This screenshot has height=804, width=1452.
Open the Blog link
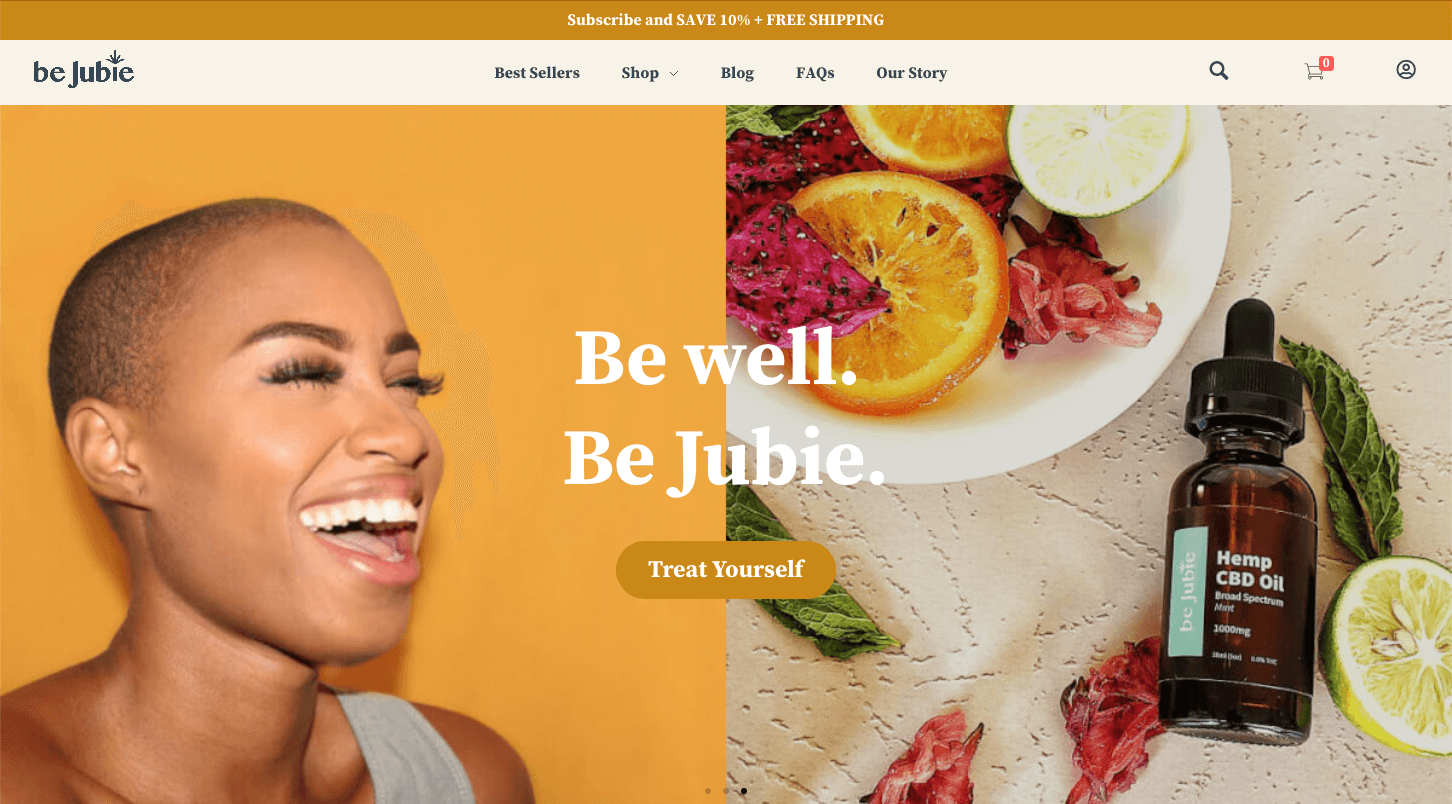coord(737,73)
